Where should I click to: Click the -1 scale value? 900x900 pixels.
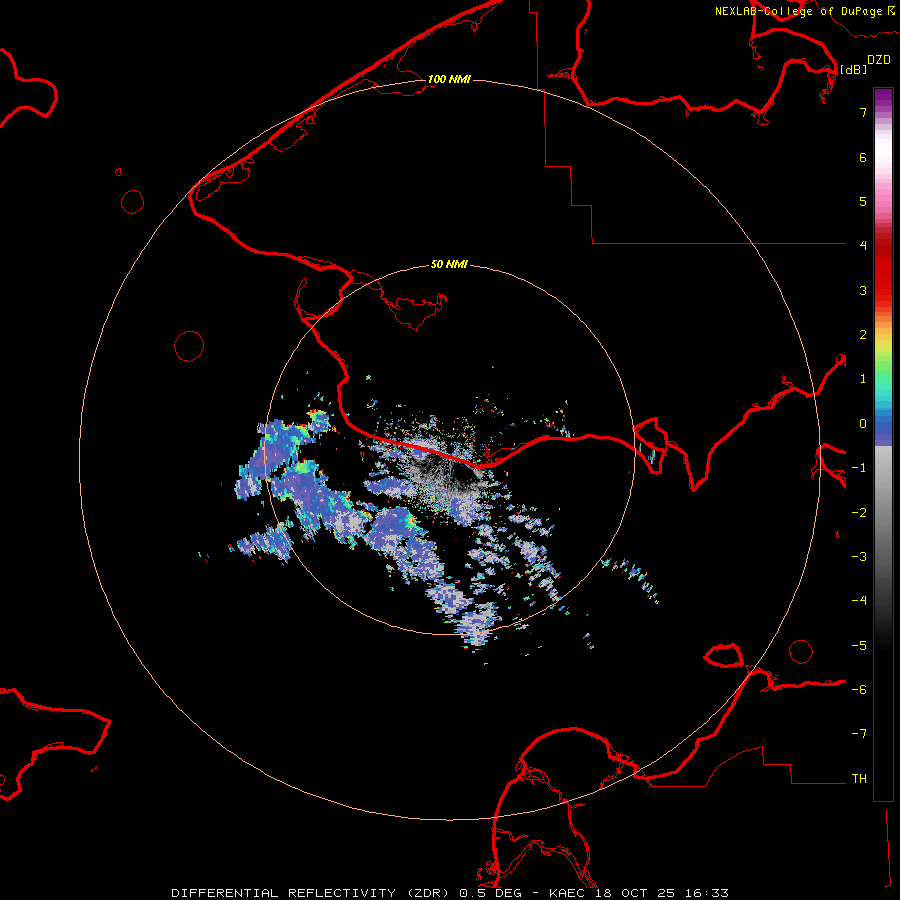tap(859, 468)
